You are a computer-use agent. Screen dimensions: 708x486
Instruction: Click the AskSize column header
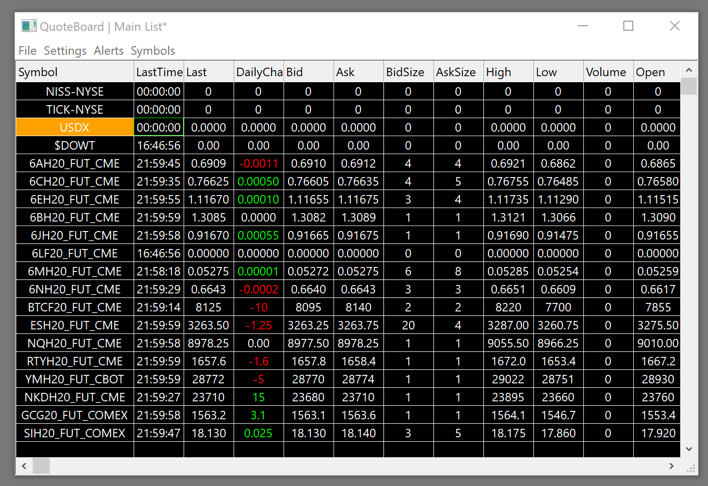click(x=458, y=72)
